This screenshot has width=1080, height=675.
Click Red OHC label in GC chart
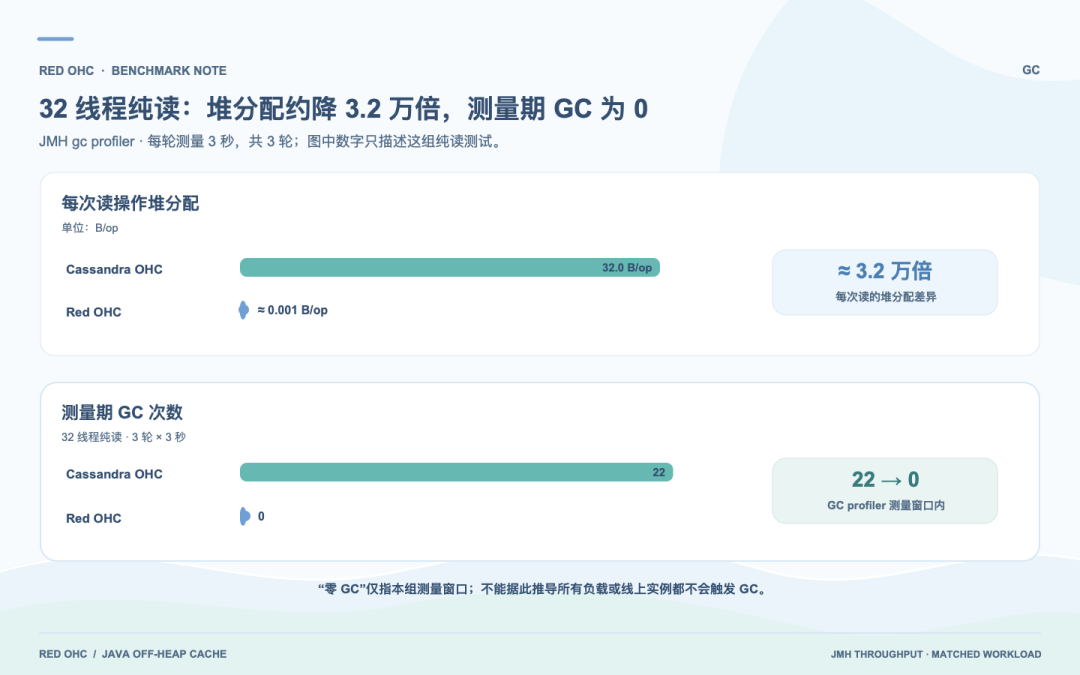click(x=94, y=518)
